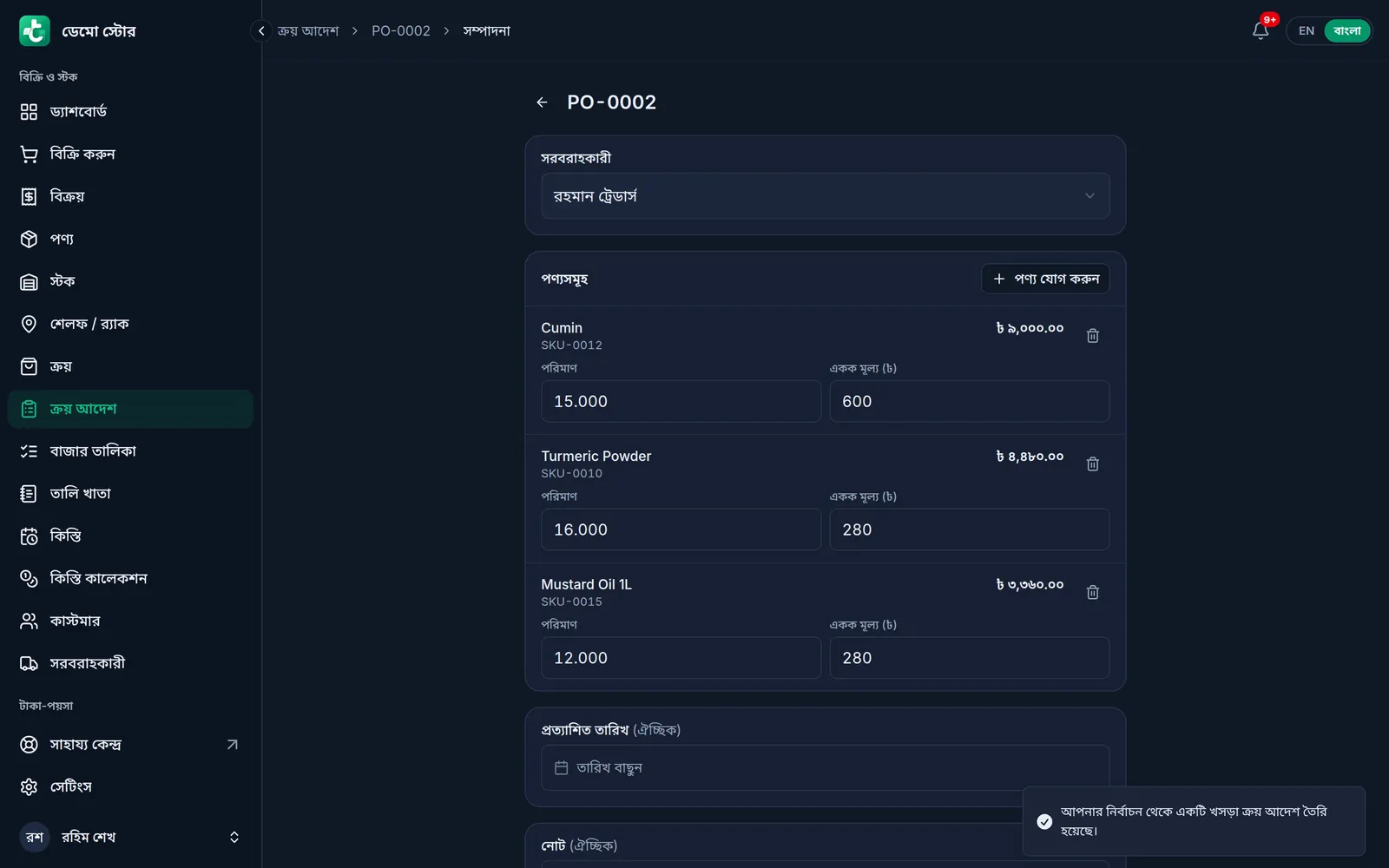The image size is (1389, 868).
Task: Collapse the sidebar with the chevron button
Action: (x=260, y=30)
